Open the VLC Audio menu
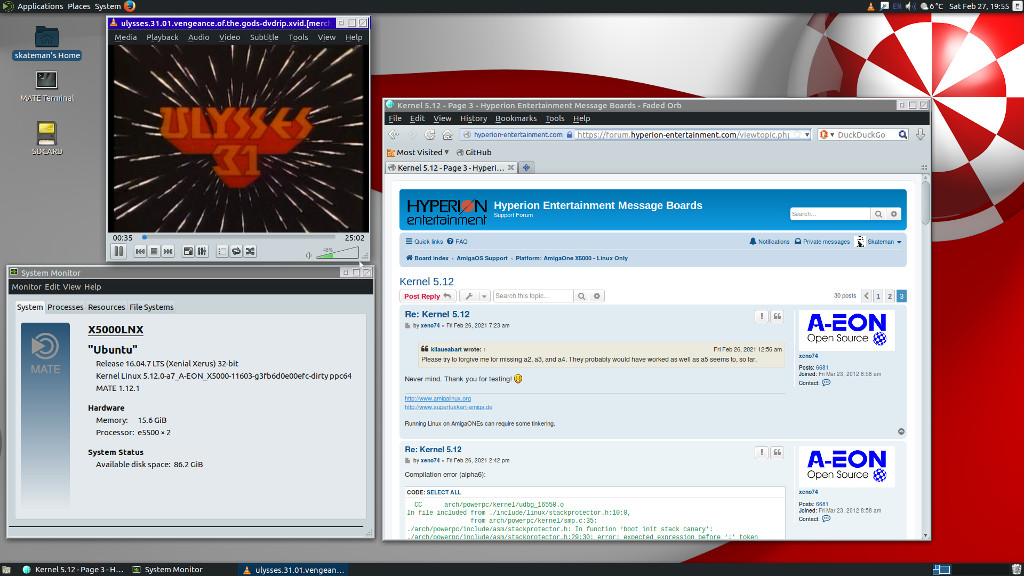The width and height of the screenshot is (1024, 576). [199, 37]
